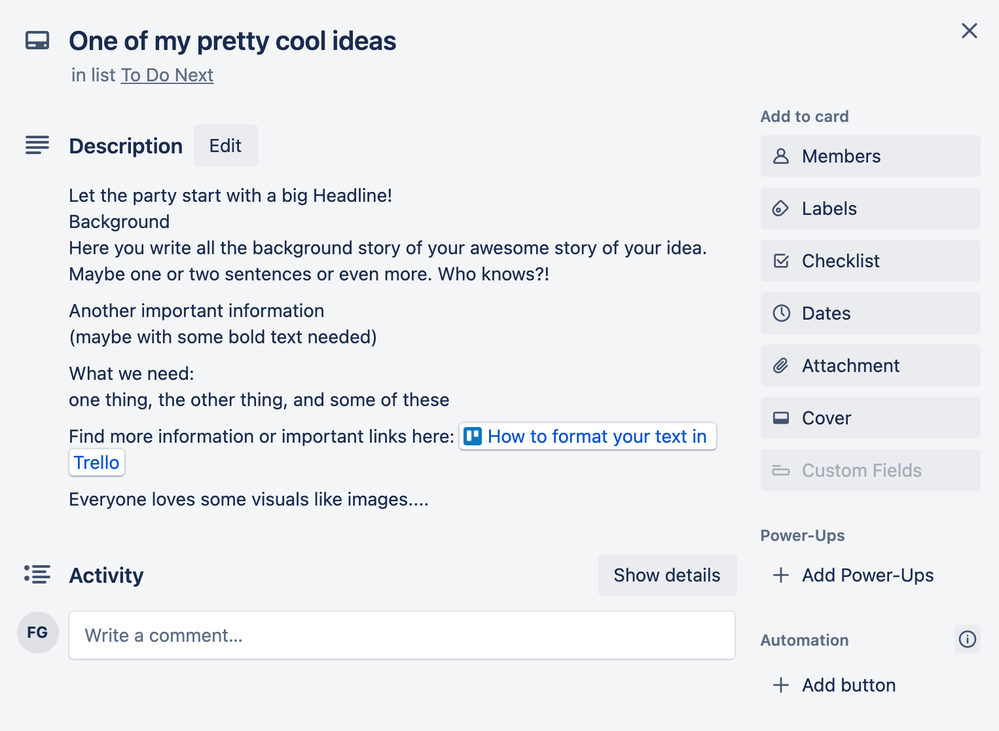Screen dimensions: 999x731
Task: Click the plus icon beside Add button
Action: coord(781,685)
